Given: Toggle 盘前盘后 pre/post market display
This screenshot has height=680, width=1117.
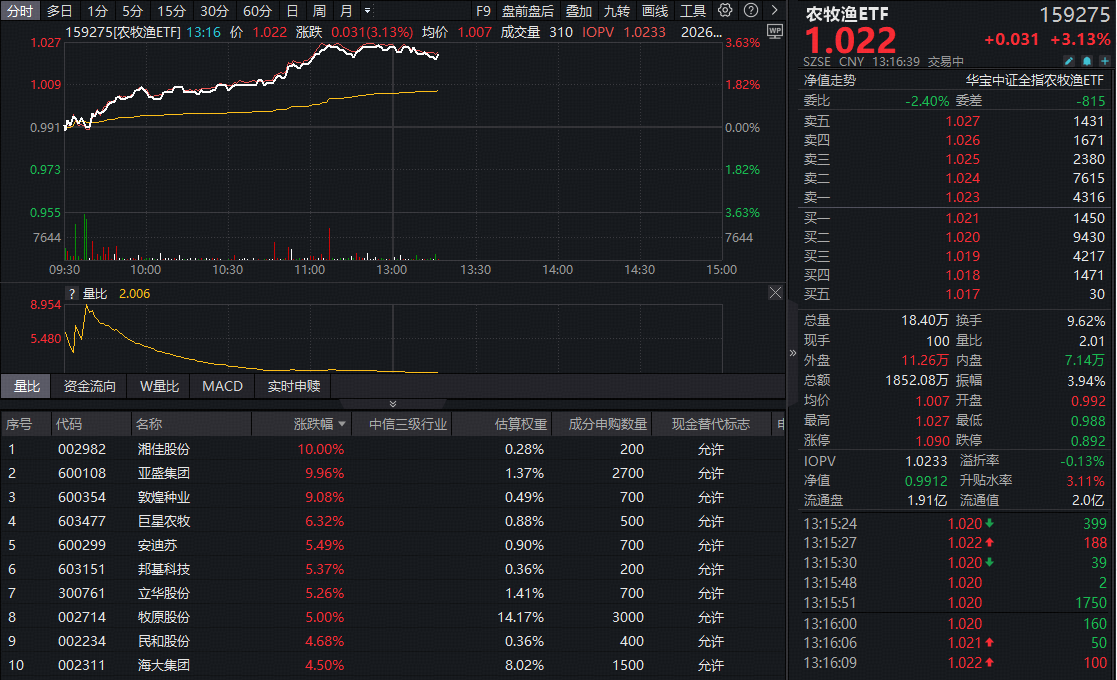Looking at the screenshot, I should tap(527, 10).
